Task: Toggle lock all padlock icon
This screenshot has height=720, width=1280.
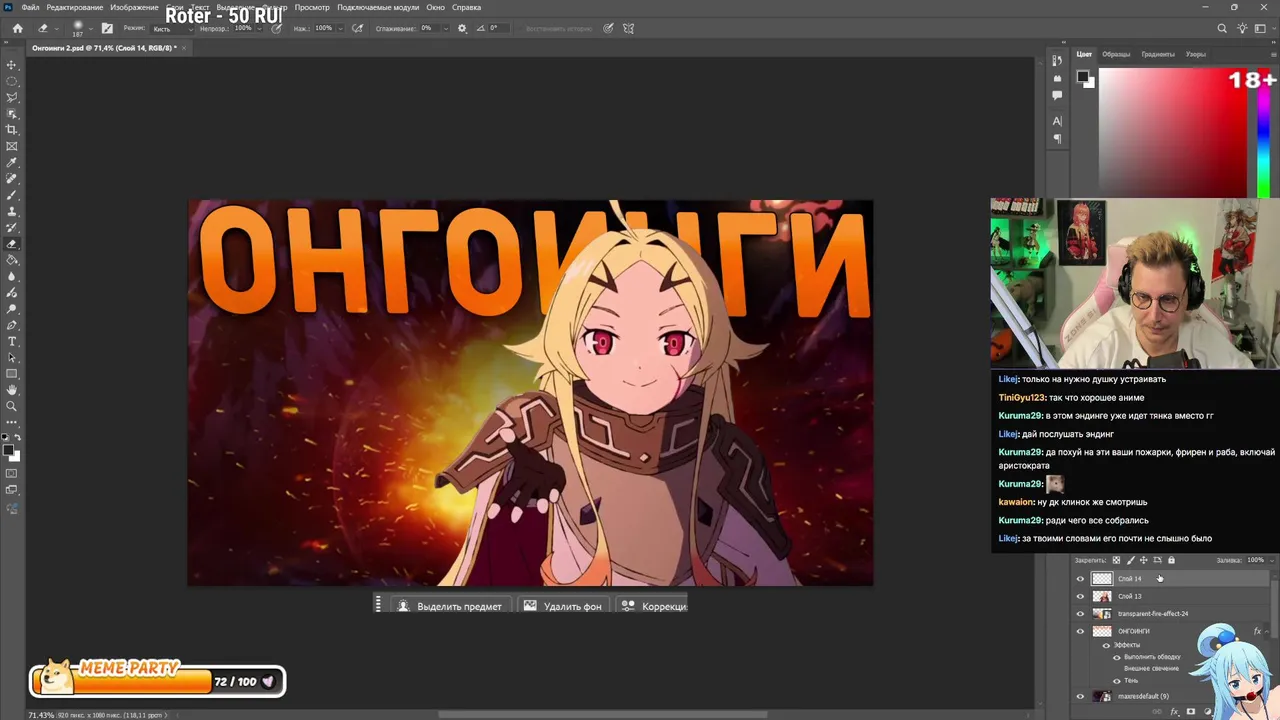Action: [1171, 560]
